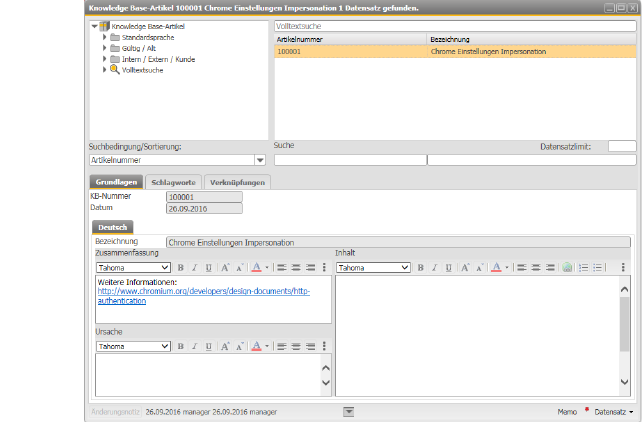
Task: Click the Memo button in status bar
Action: tap(568, 411)
